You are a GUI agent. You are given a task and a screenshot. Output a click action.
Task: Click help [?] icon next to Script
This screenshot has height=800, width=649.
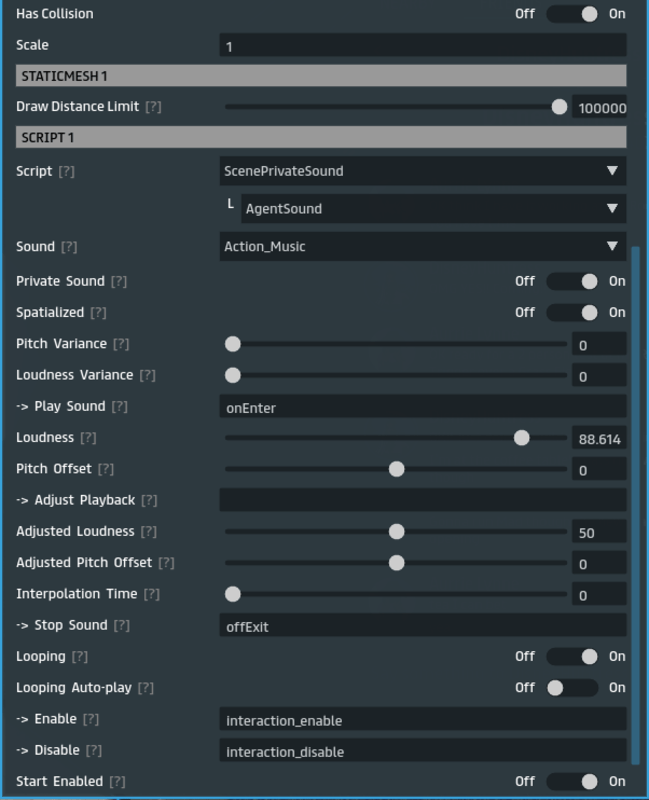pyautogui.click(x=67, y=171)
